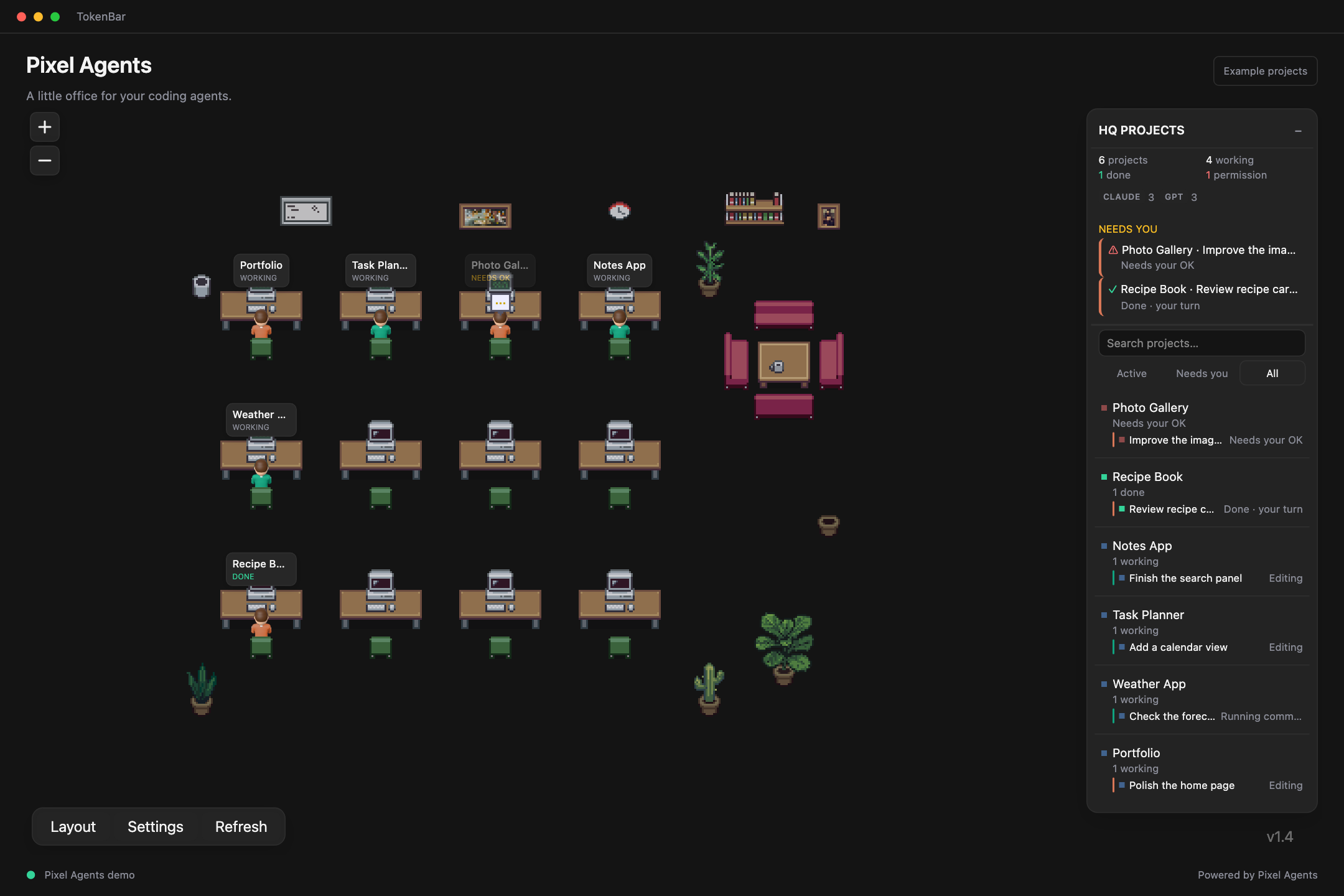This screenshot has width=1344, height=896.
Task: Open the Recipe Book project in the list
Action: click(1147, 477)
